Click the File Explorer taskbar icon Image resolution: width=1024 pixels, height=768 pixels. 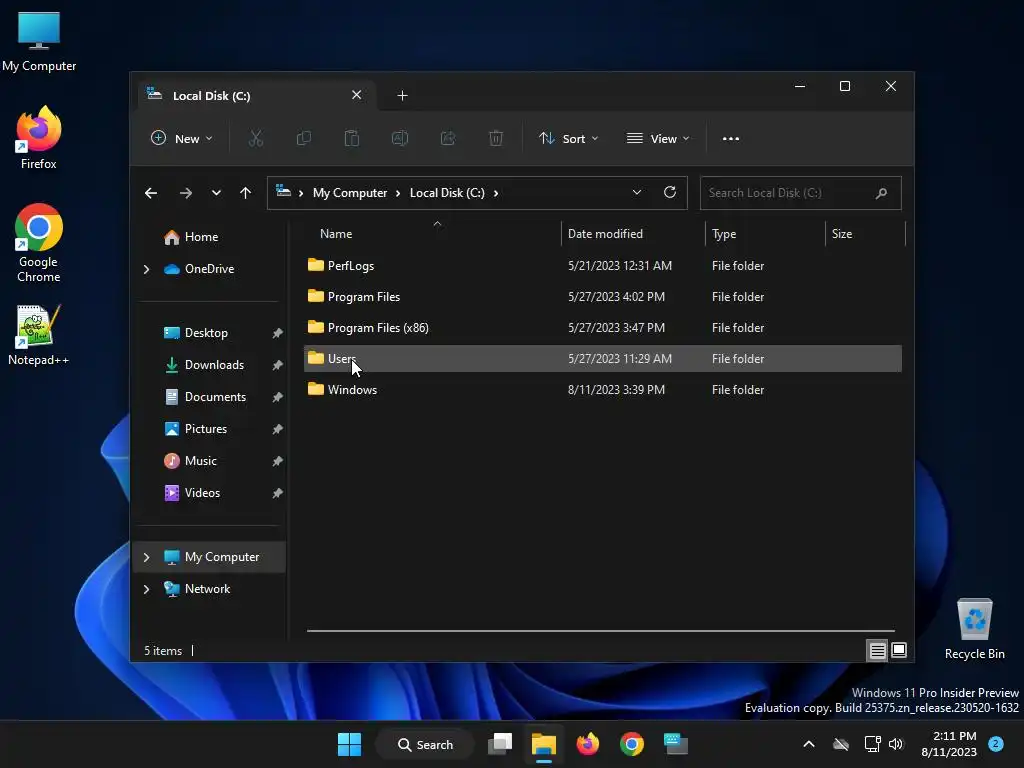coord(543,744)
